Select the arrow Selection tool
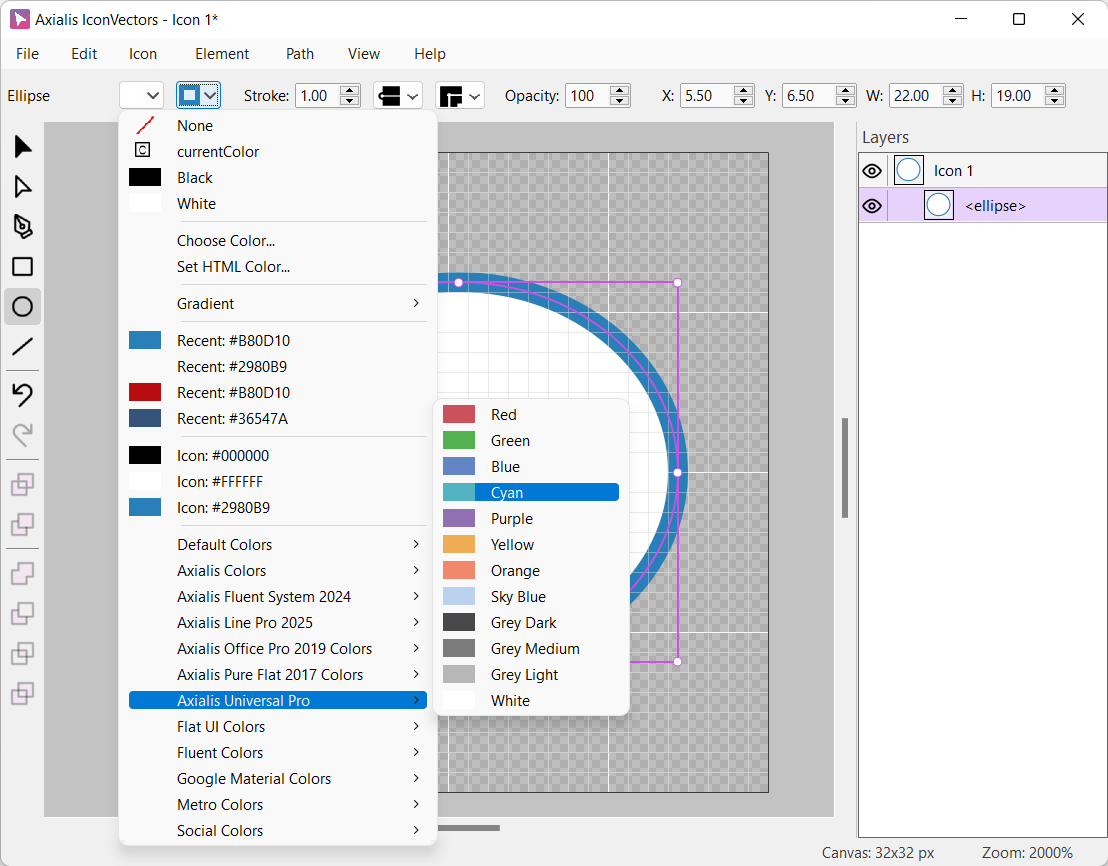 coord(22,147)
